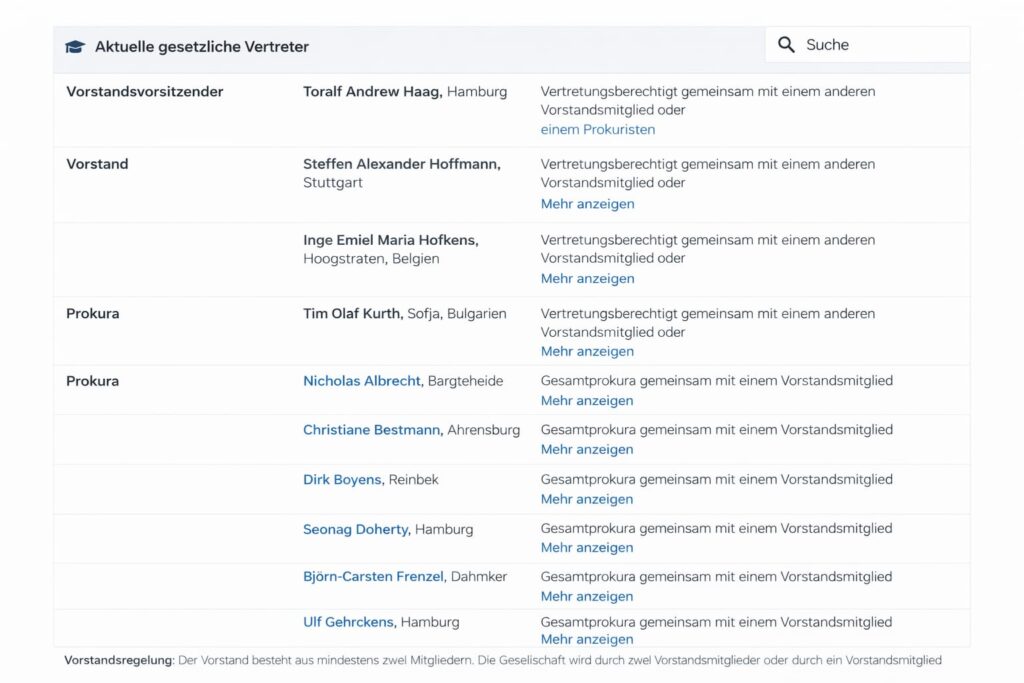Click the magnifying glass search icon
This screenshot has width=1024, height=683.
pyautogui.click(x=786, y=45)
